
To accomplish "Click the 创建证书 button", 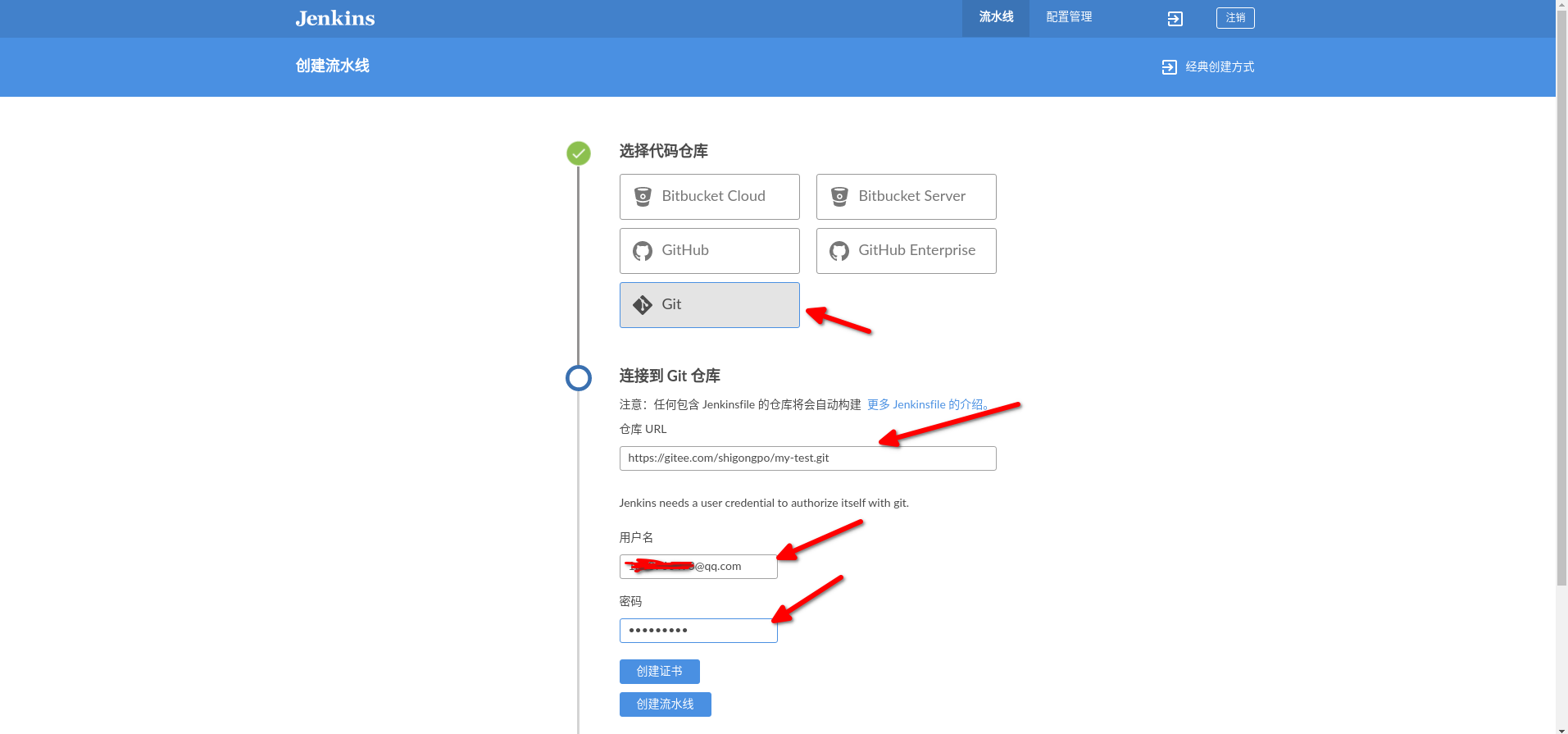I will point(659,672).
